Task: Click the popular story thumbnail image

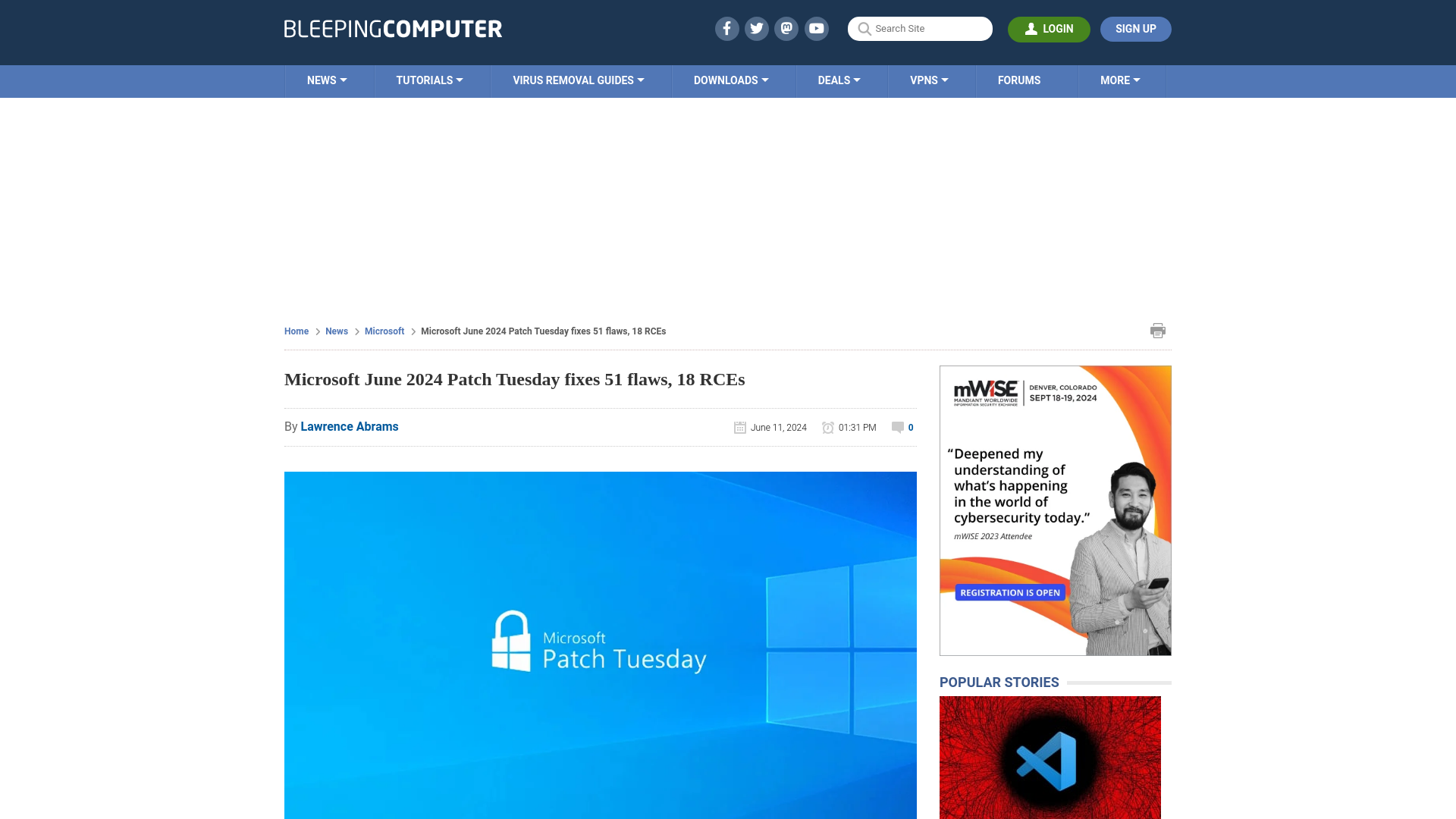Action: tap(1050, 758)
